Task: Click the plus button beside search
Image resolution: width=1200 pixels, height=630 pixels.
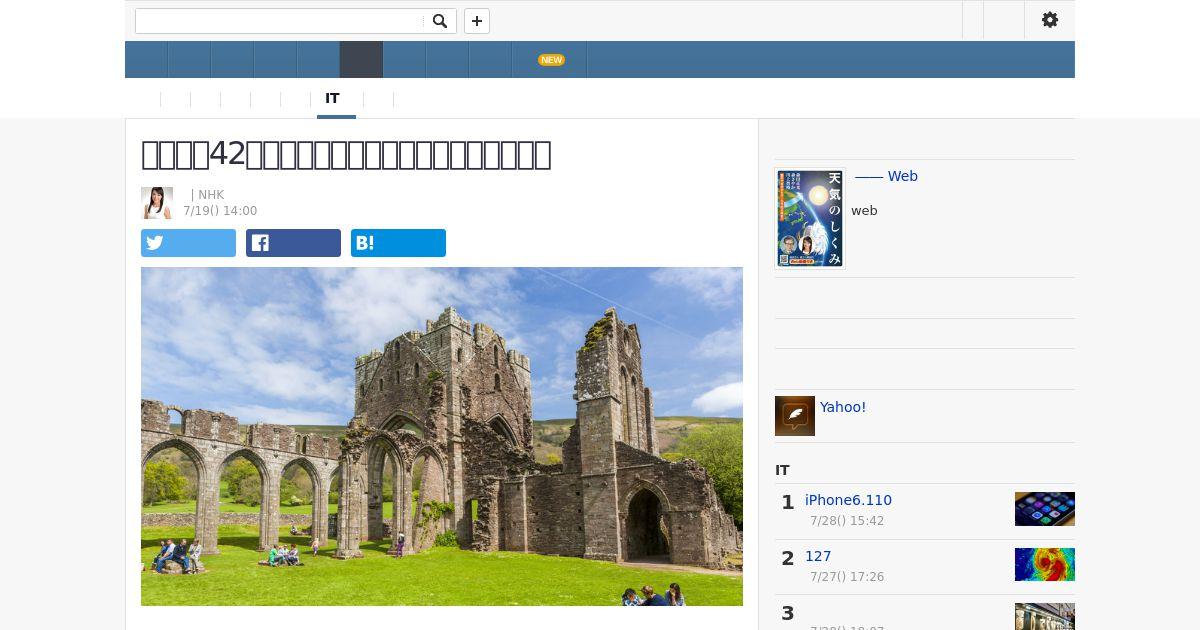Action: click(x=477, y=21)
